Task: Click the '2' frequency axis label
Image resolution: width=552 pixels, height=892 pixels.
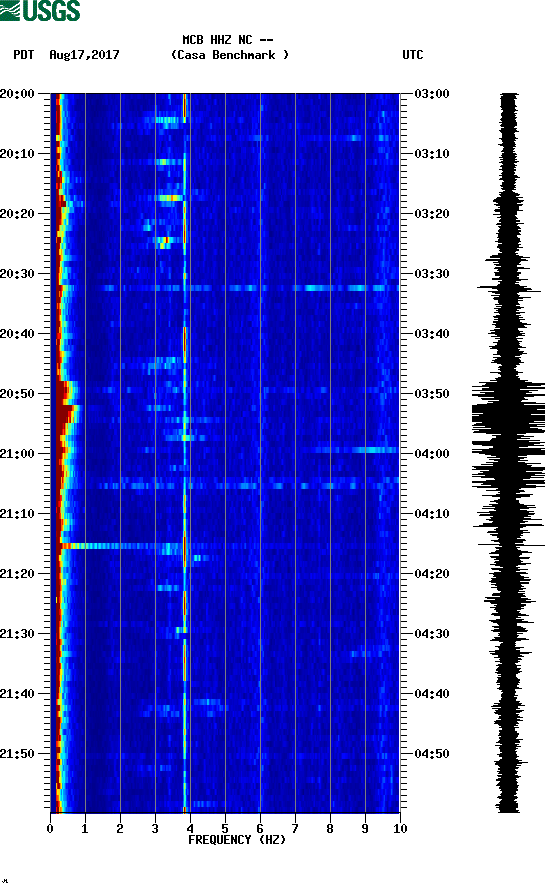Action: pyautogui.click(x=120, y=829)
